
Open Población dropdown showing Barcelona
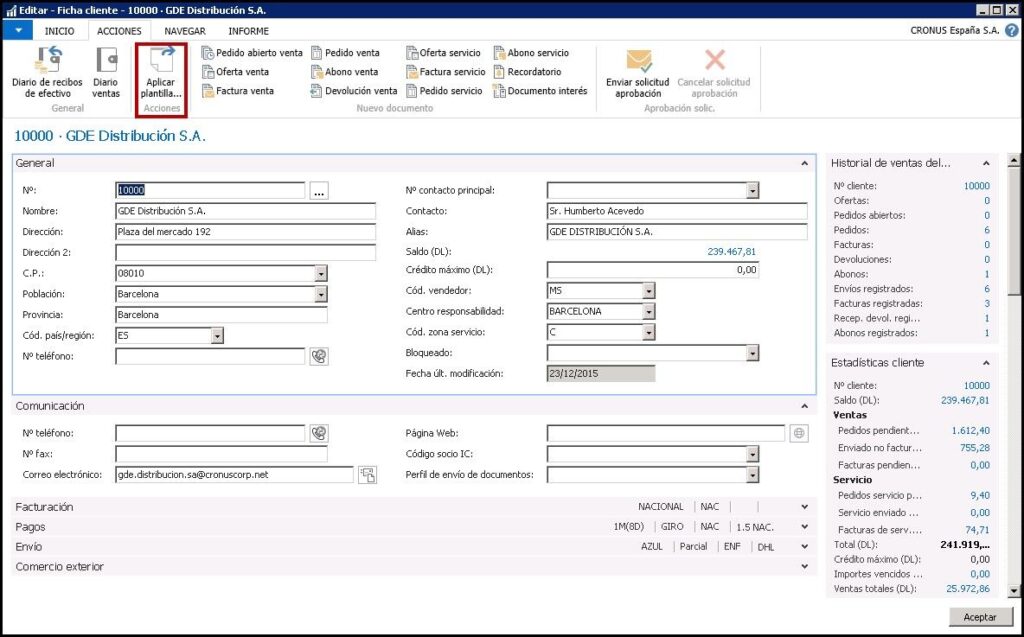coord(320,294)
